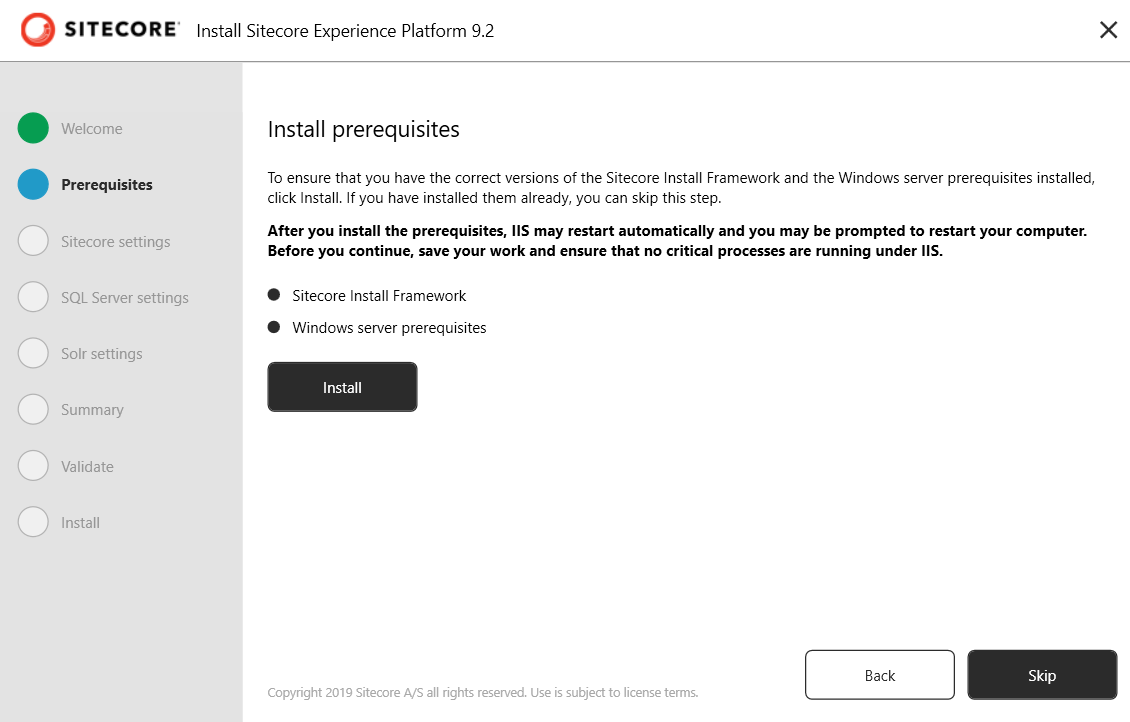Click the Solr settings step circle

coord(33,353)
